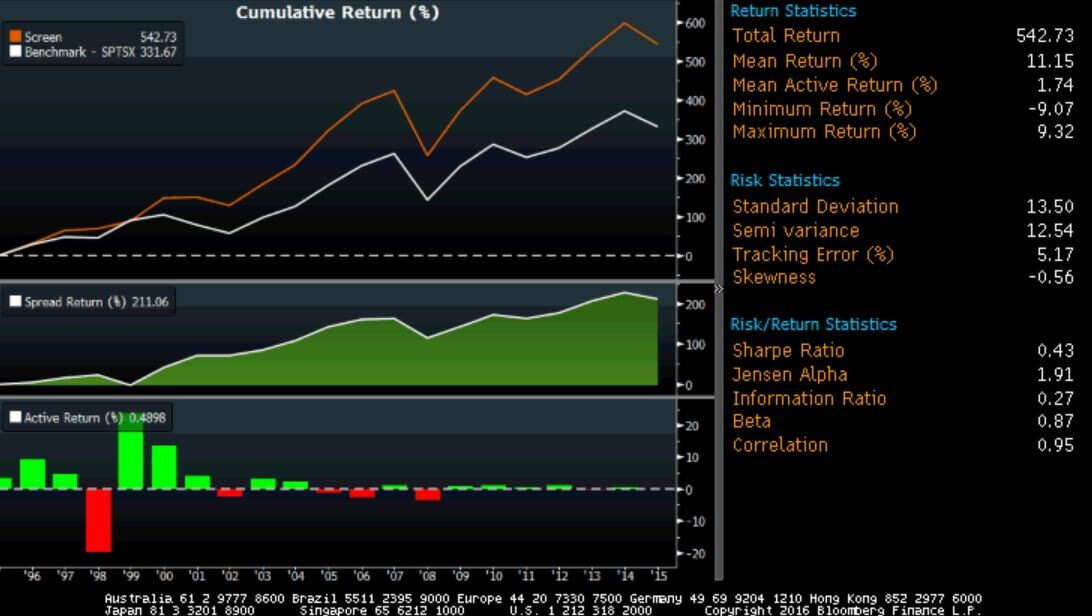Screen dimensions: 1092x616
Task: Click the Information Ratio value 0.27
Action: [1055, 399]
